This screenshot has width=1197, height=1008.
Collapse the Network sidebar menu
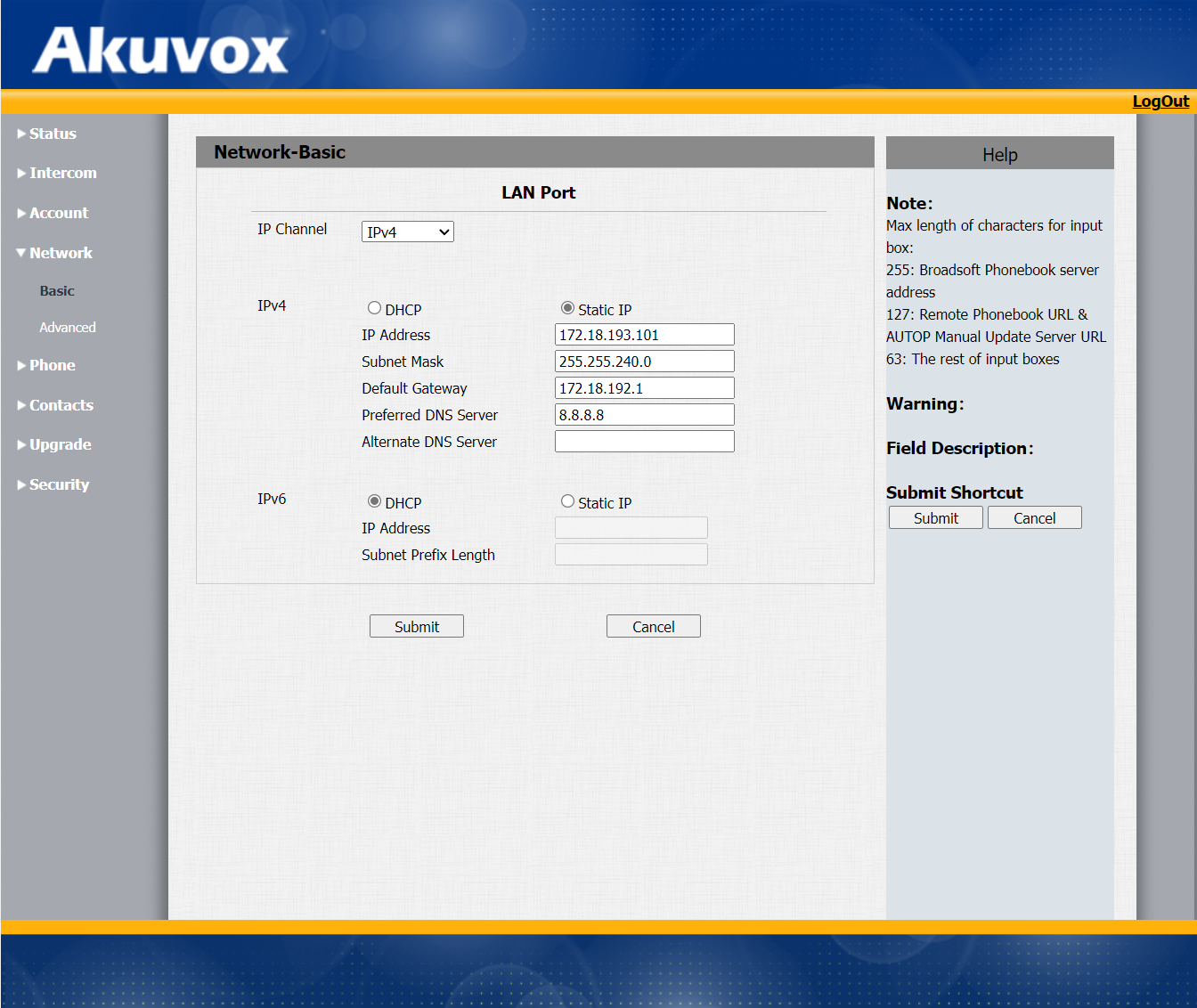tap(60, 252)
